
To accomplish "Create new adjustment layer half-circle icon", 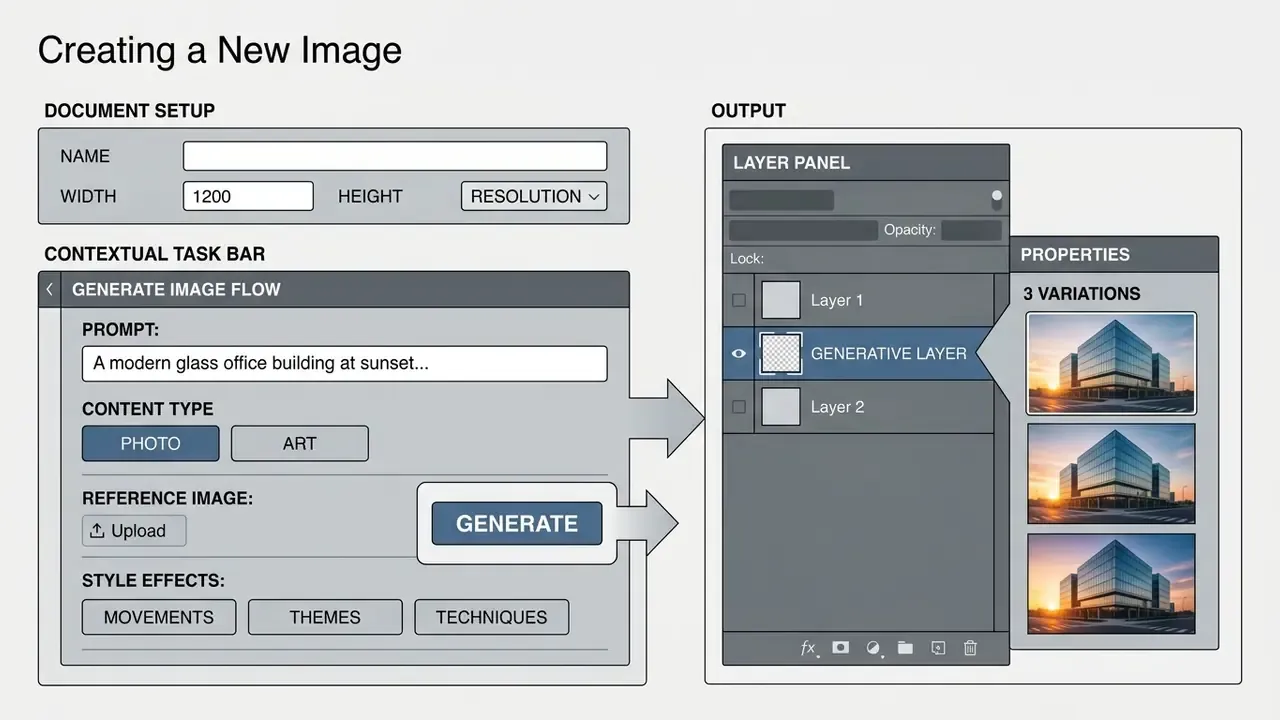I will [874, 648].
